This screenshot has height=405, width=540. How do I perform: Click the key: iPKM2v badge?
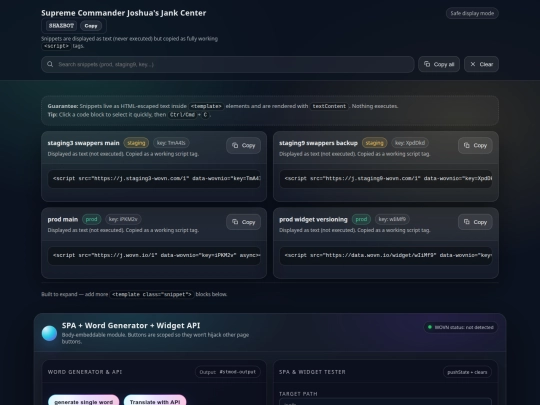(x=123, y=219)
